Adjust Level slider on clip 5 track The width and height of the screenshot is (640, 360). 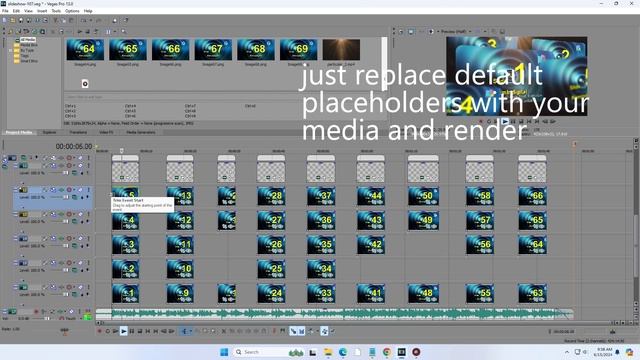pyautogui.click(x=66, y=197)
